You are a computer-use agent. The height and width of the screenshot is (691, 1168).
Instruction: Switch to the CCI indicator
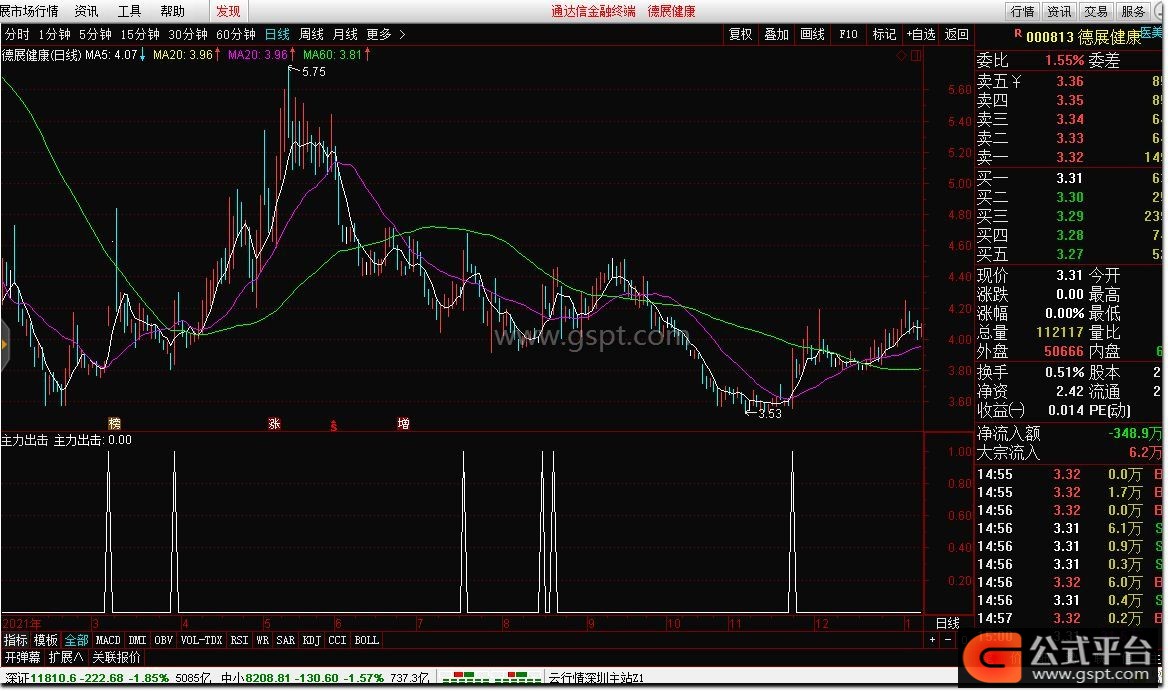(x=337, y=640)
